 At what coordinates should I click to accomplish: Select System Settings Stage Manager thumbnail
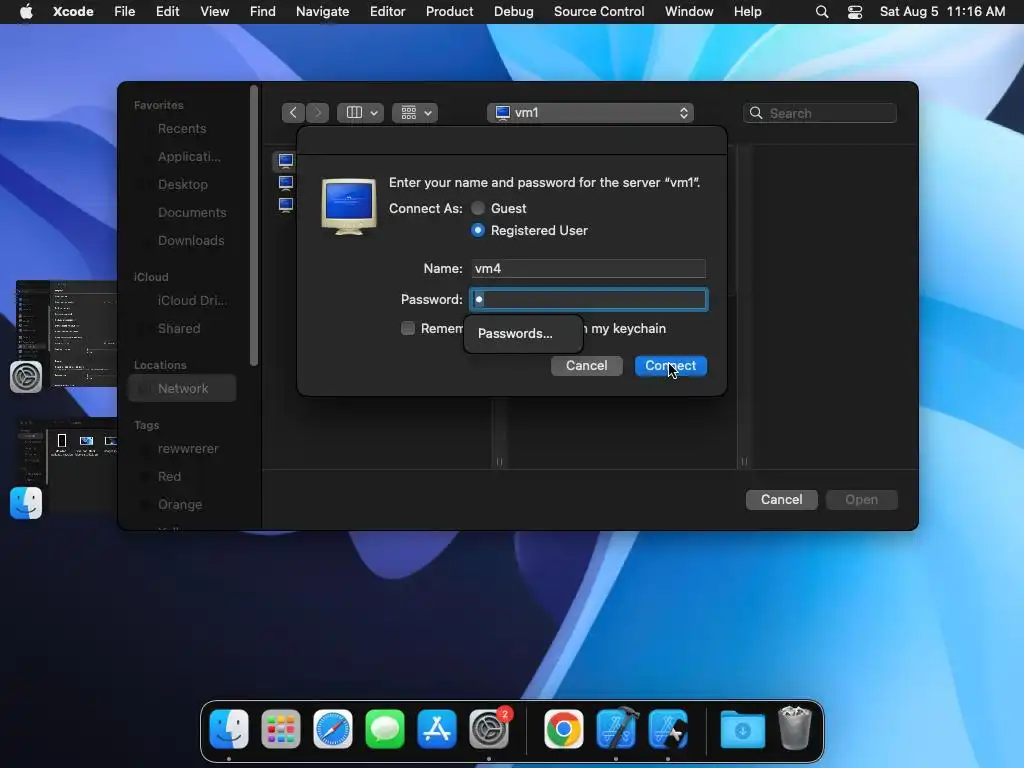click(x=67, y=333)
